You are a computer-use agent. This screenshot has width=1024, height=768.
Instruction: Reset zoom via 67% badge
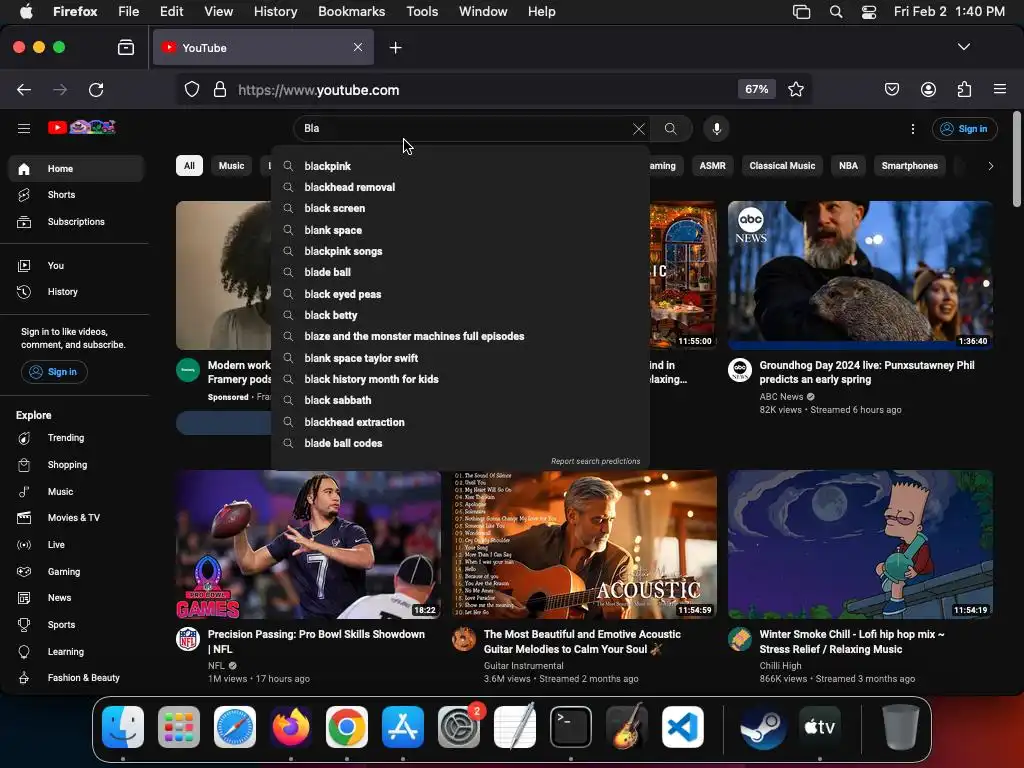tap(756, 89)
